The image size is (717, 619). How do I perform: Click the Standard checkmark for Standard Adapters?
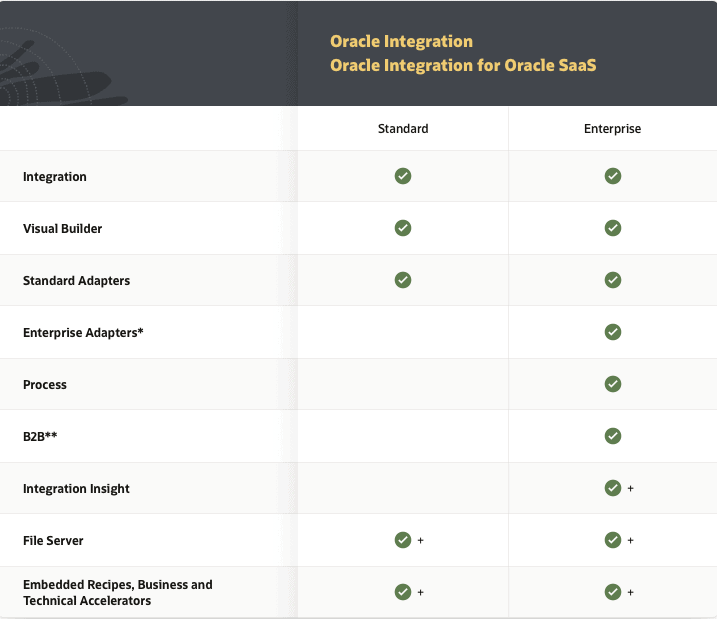coord(403,280)
